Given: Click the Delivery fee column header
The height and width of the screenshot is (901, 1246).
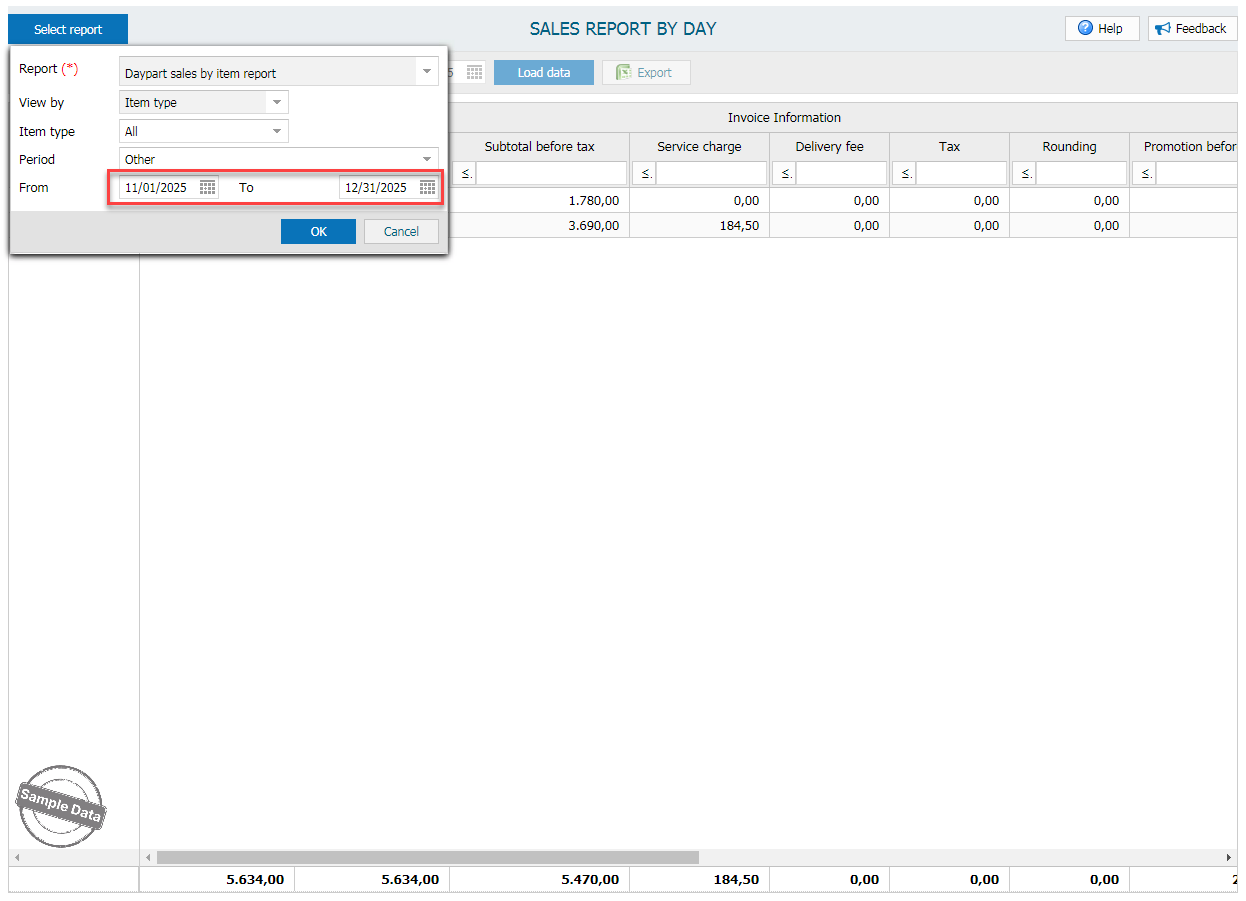Looking at the screenshot, I should 829,147.
